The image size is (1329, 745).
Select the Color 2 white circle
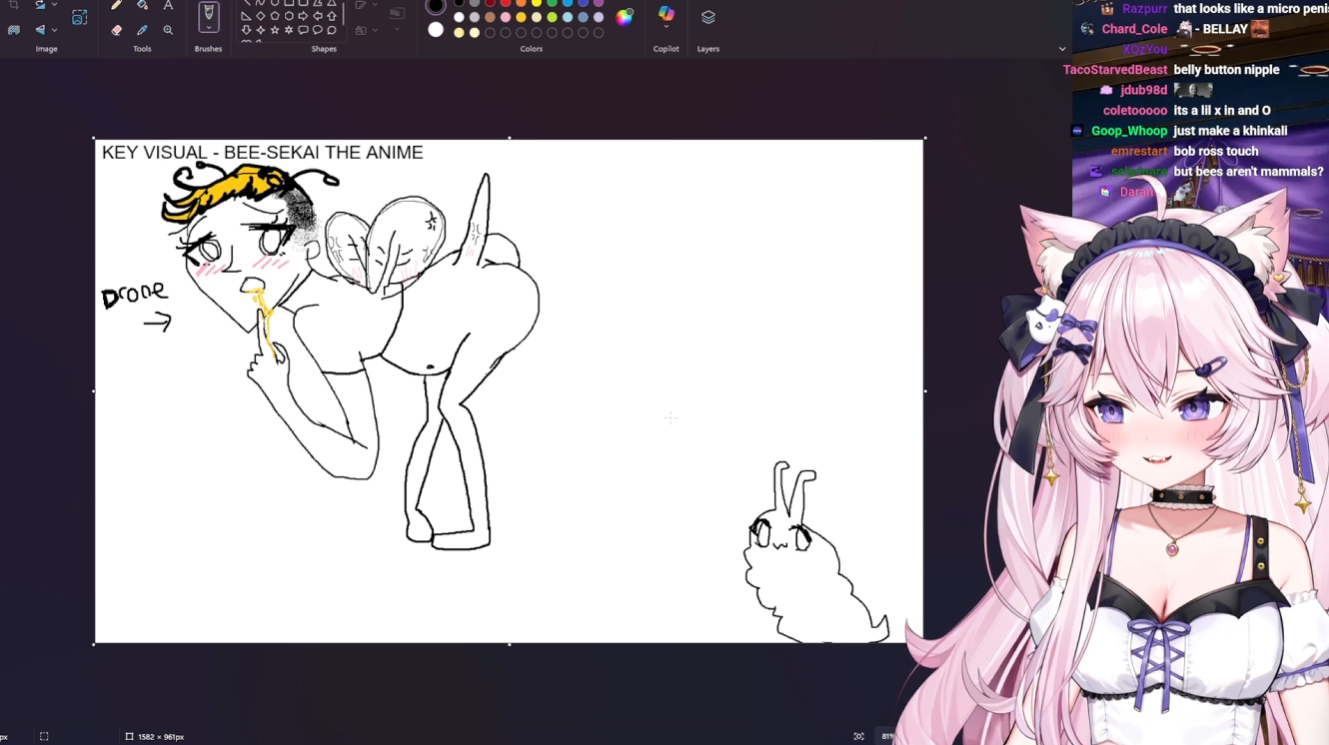[x=436, y=30]
